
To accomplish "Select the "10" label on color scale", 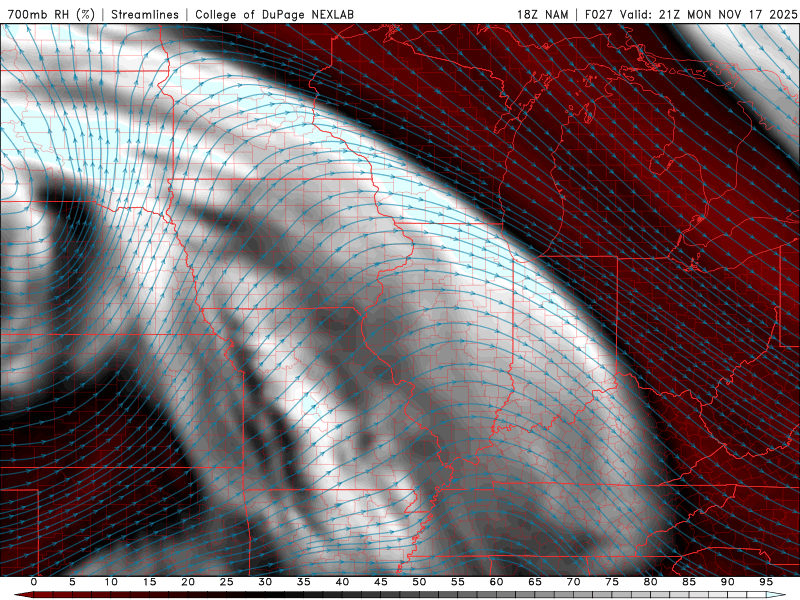I will coord(111,582).
